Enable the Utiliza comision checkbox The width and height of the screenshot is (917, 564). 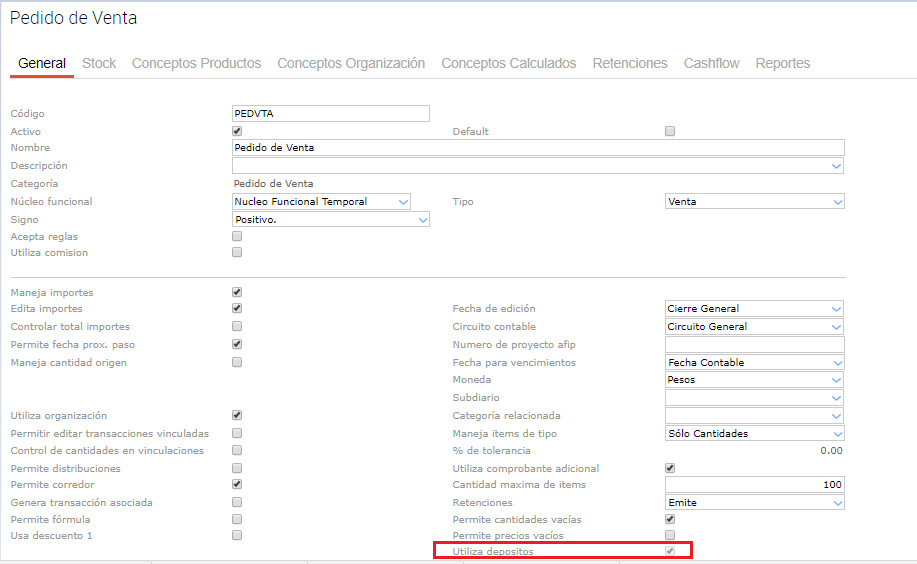(237, 253)
